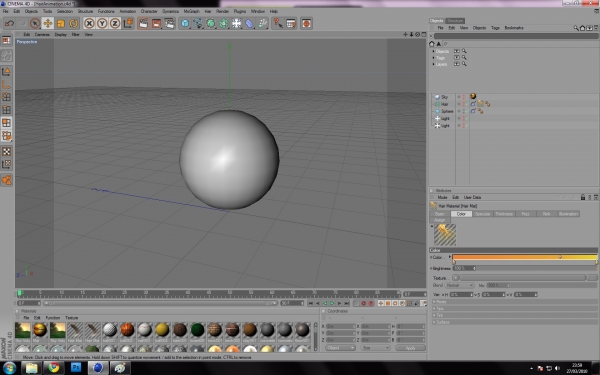Click the context help question-mark icon
The height and width of the screenshot is (375, 600).
(x=278, y=23)
